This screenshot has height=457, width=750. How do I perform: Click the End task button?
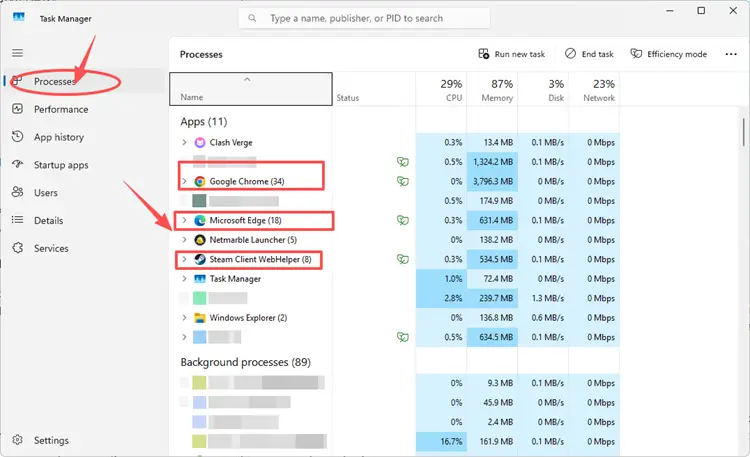(x=589, y=54)
